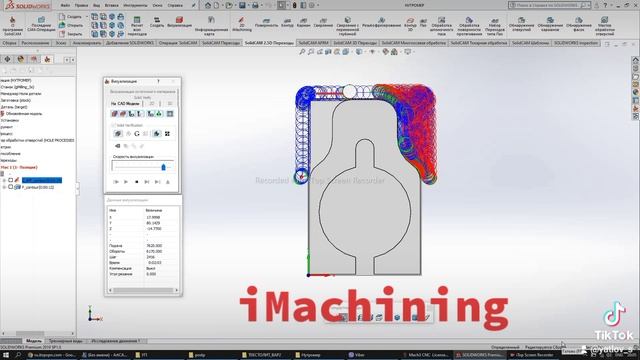Viewport: 640px width, 360px height.
Task: Switch to the Эскиз tab
Action: point(61,43)
